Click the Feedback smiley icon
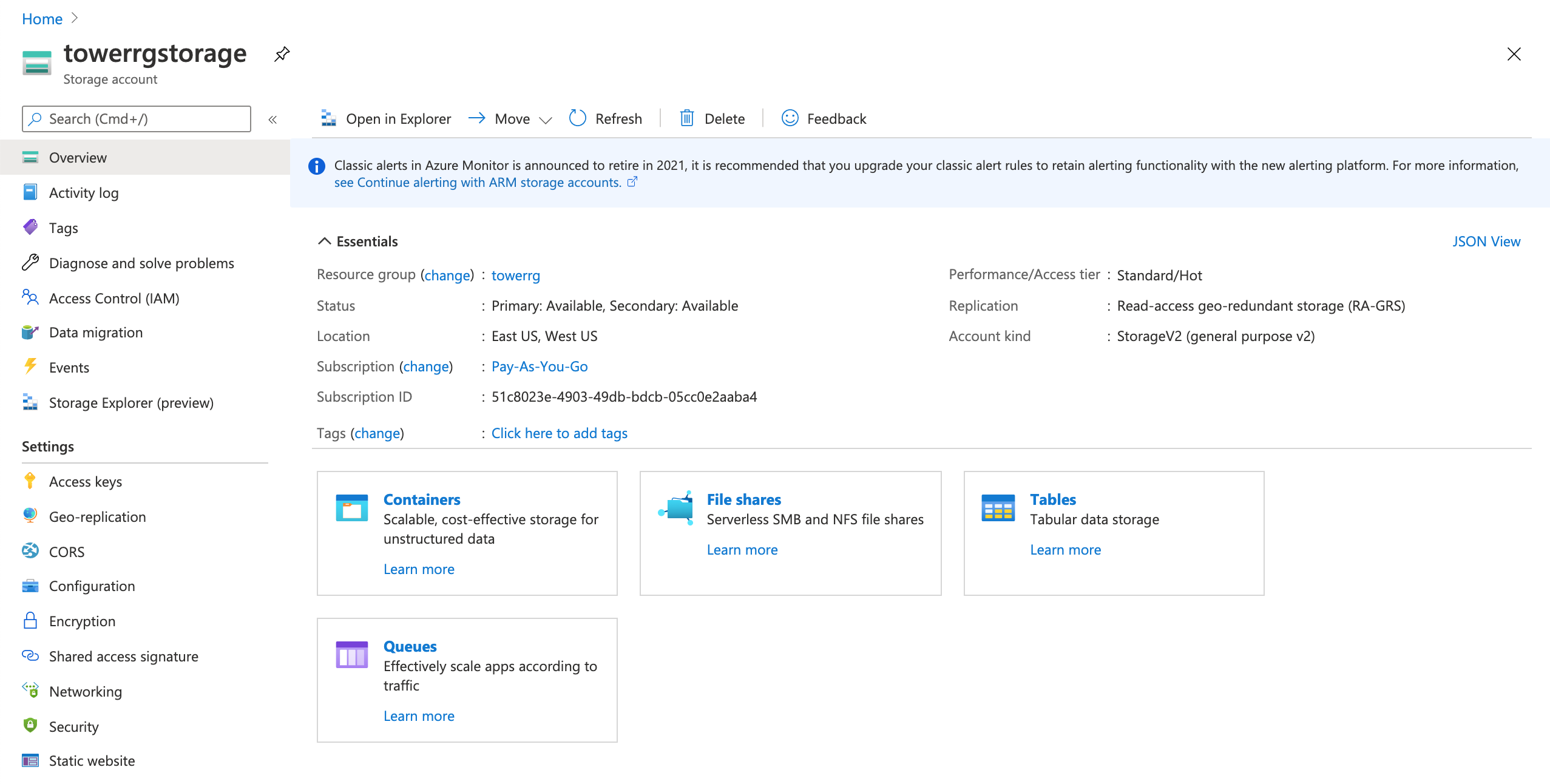This screenshot has width=1550, height=784. [x=790, y=118]
